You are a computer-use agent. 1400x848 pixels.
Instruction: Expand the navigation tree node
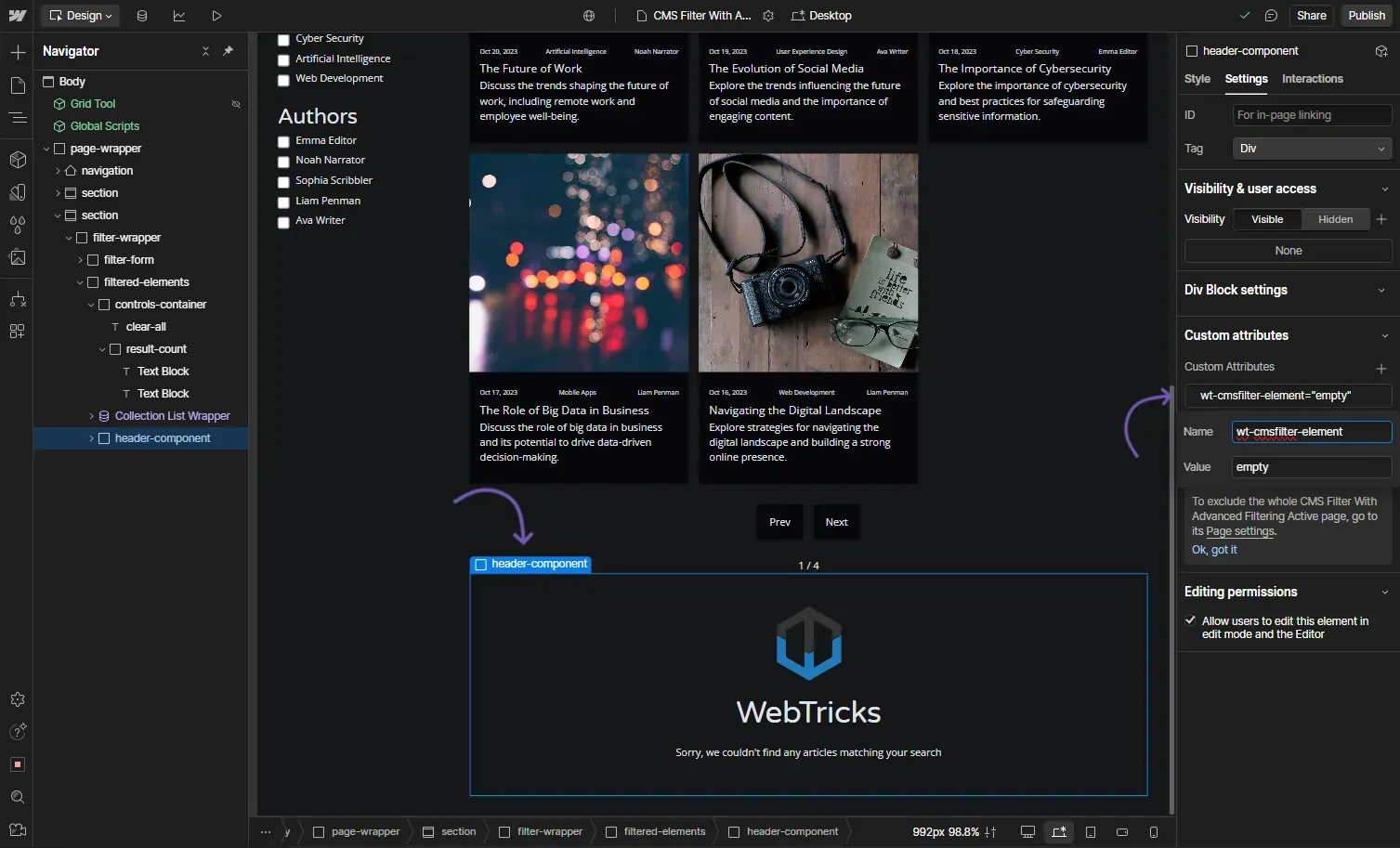click(58, 171)
